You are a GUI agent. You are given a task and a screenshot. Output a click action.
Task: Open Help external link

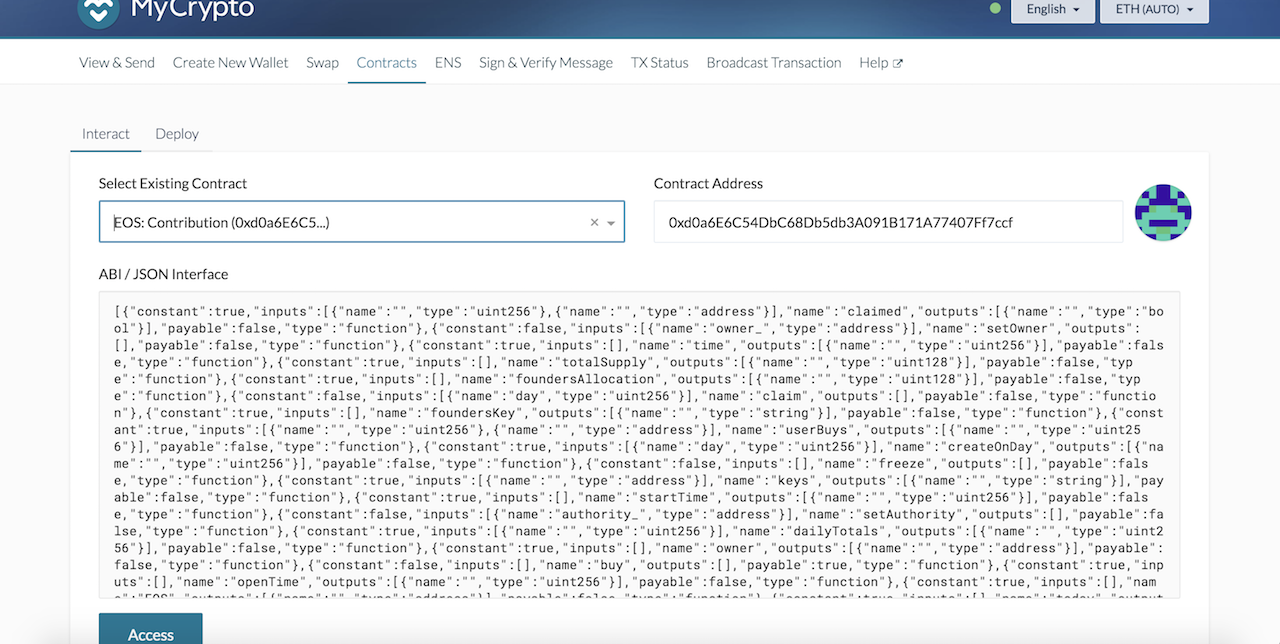click(x=880, y=62)
